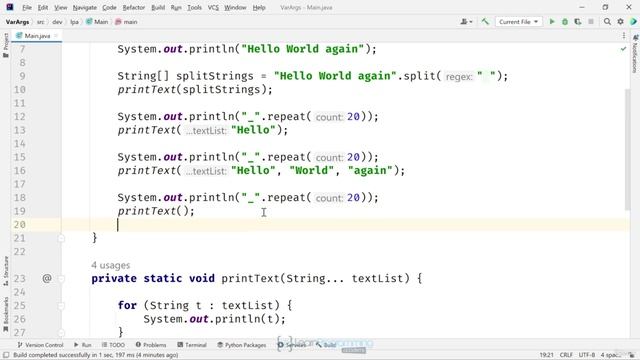640x360 pixels.
Task: Open the Project tool window
Action: coord(5,45)
